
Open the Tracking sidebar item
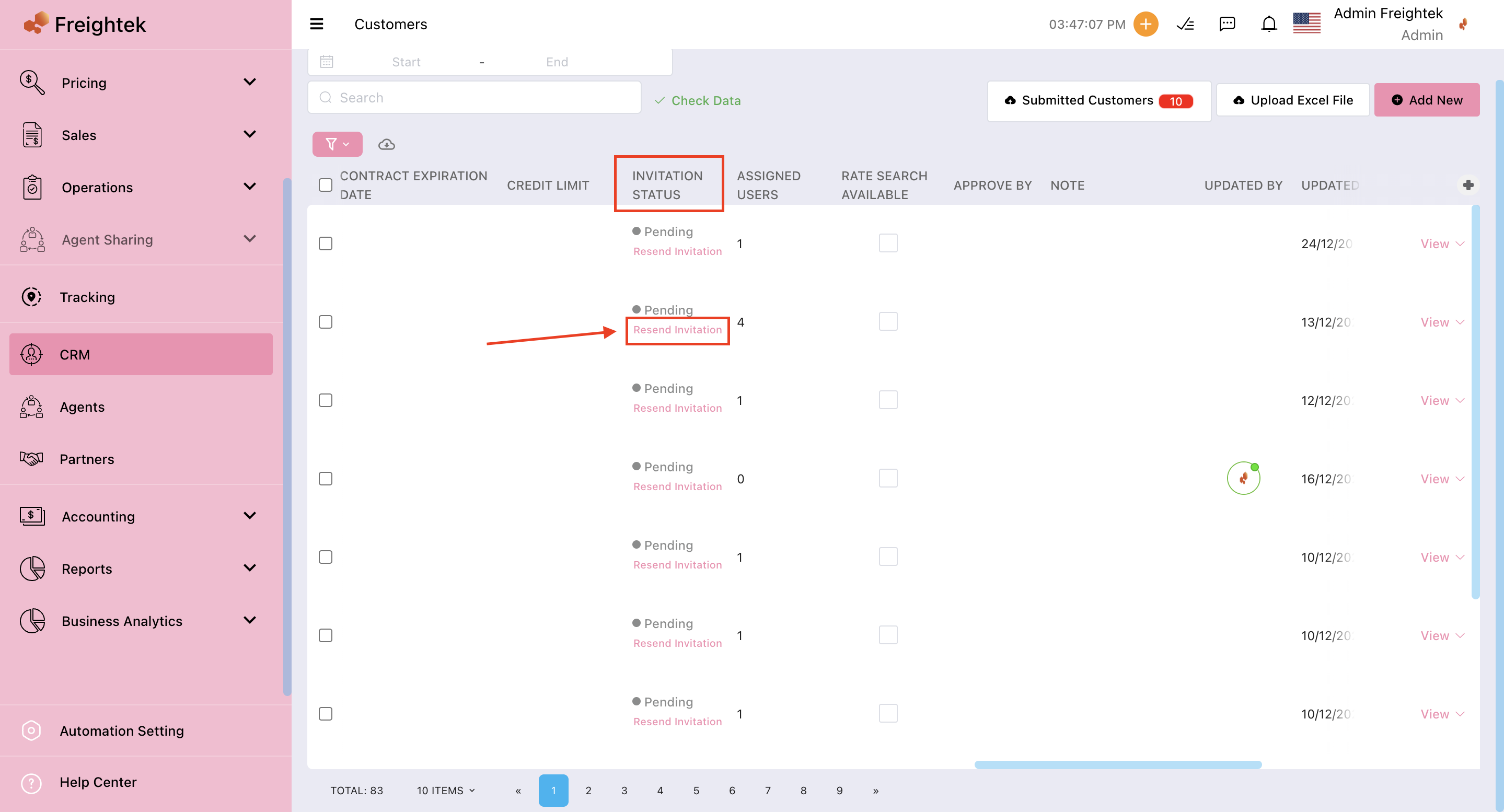(88, 297)
